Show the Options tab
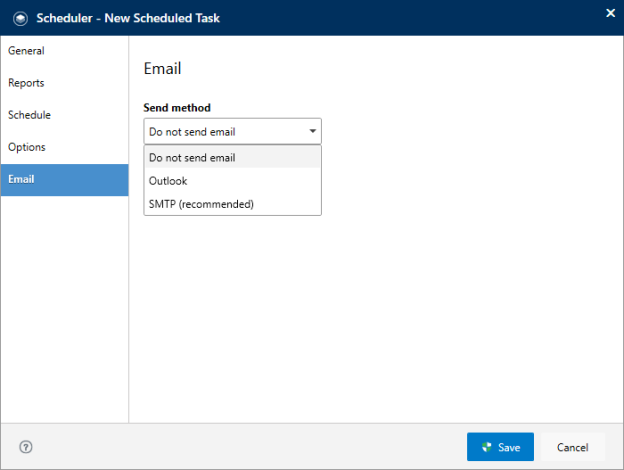 point(64,147)
